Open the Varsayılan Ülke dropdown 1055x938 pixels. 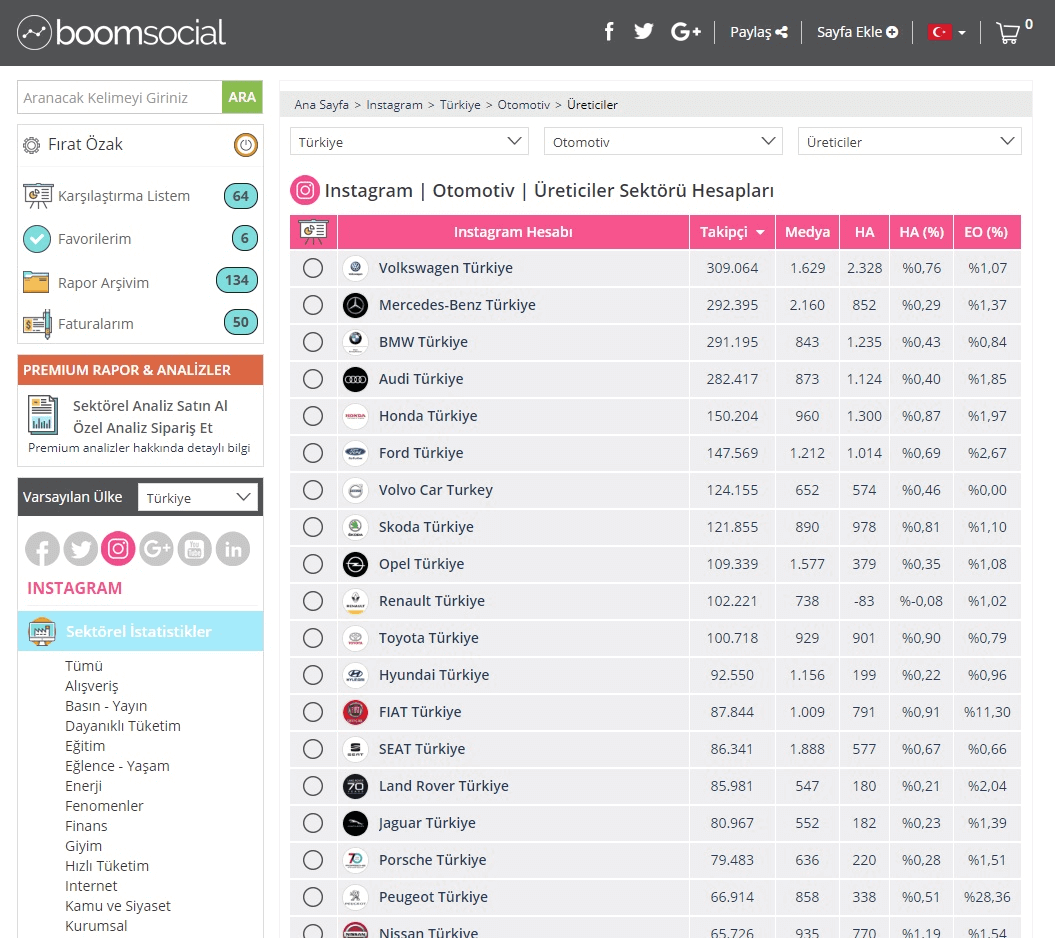(x=198, y=497)
